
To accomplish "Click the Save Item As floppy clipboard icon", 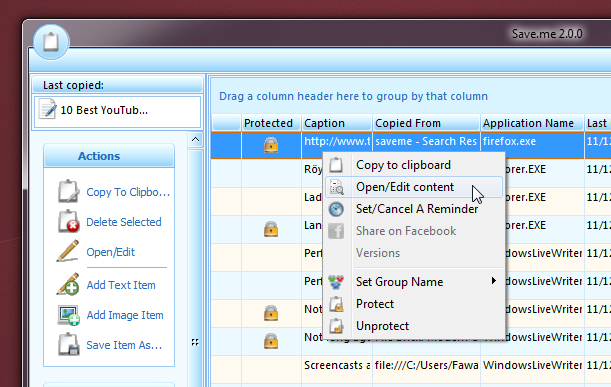I will [68, 344].
